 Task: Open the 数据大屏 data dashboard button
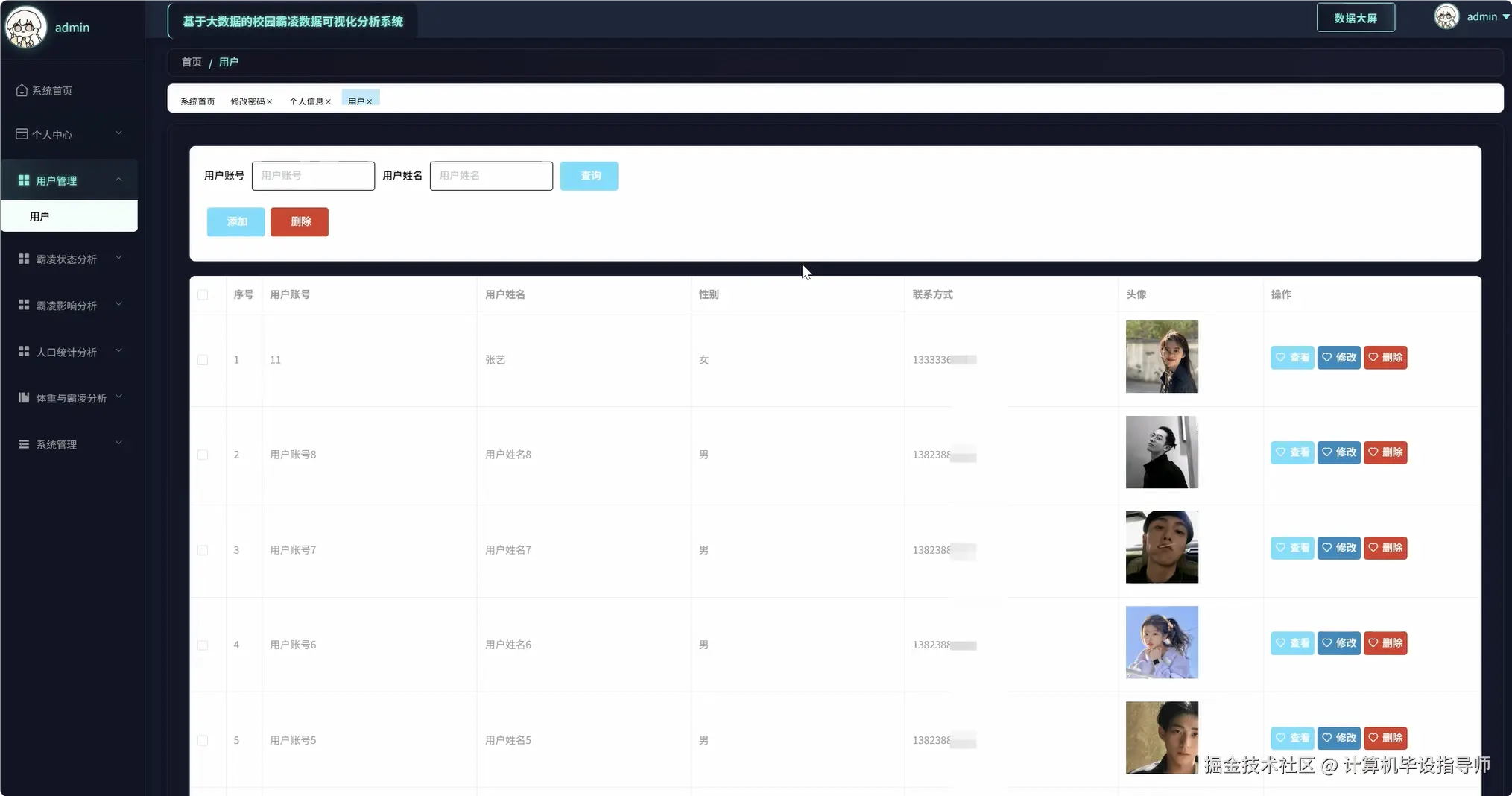coord(1356,18)
